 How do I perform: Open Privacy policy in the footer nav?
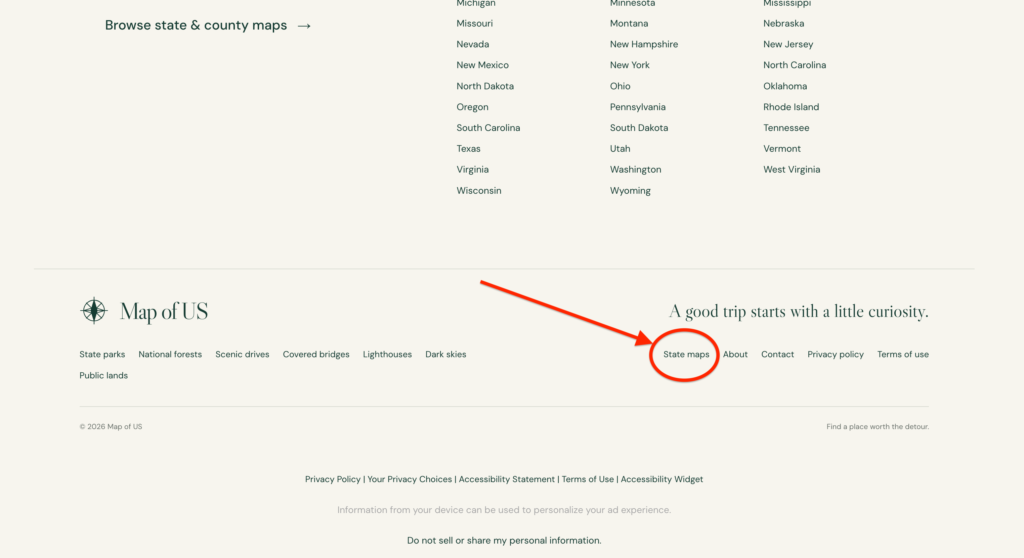pyautogui.click(x=835, y=355)
